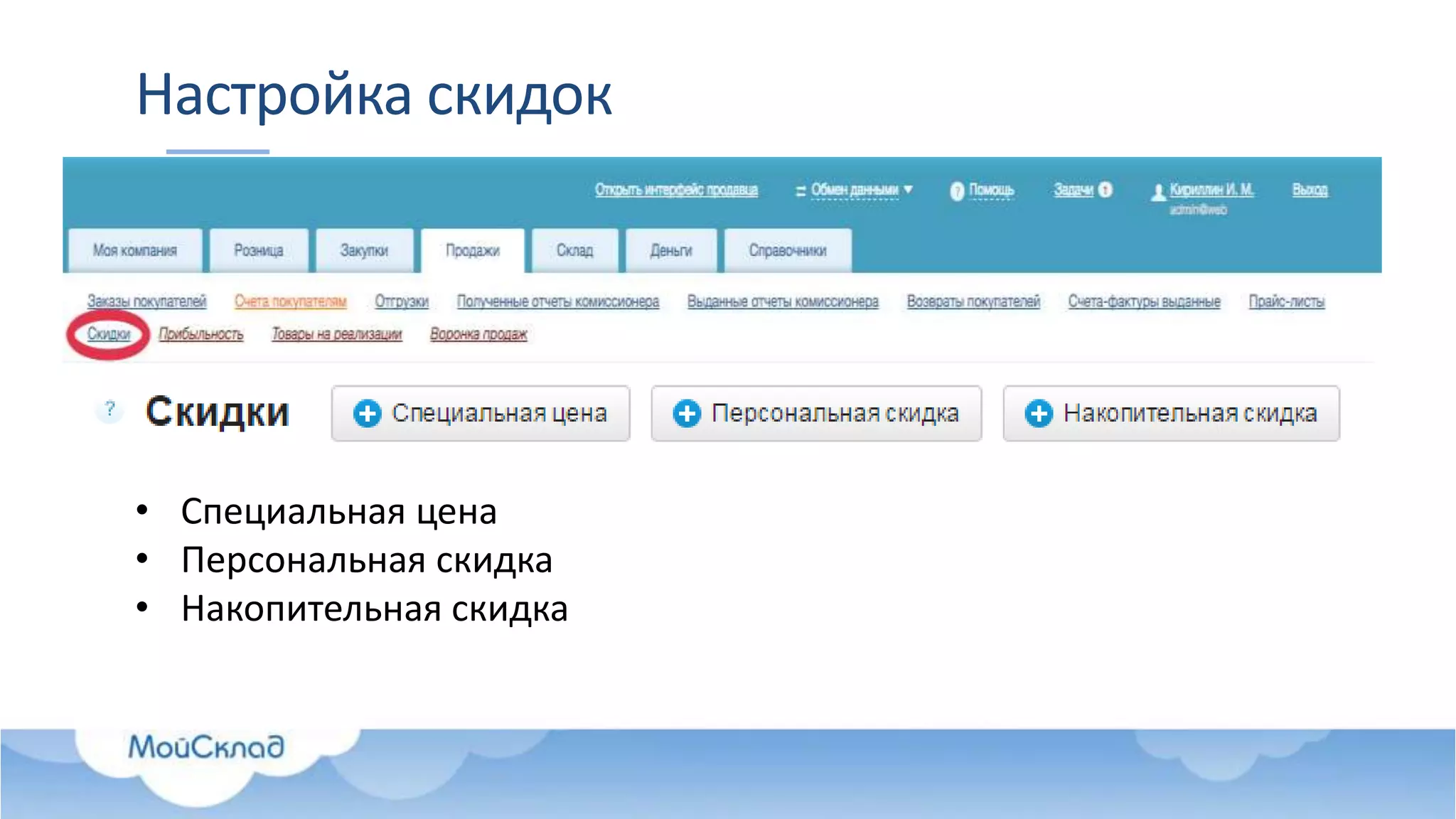Click the bullet text Персональная скидка
This screenshot has width=1456, height=819.
(367, 560)
